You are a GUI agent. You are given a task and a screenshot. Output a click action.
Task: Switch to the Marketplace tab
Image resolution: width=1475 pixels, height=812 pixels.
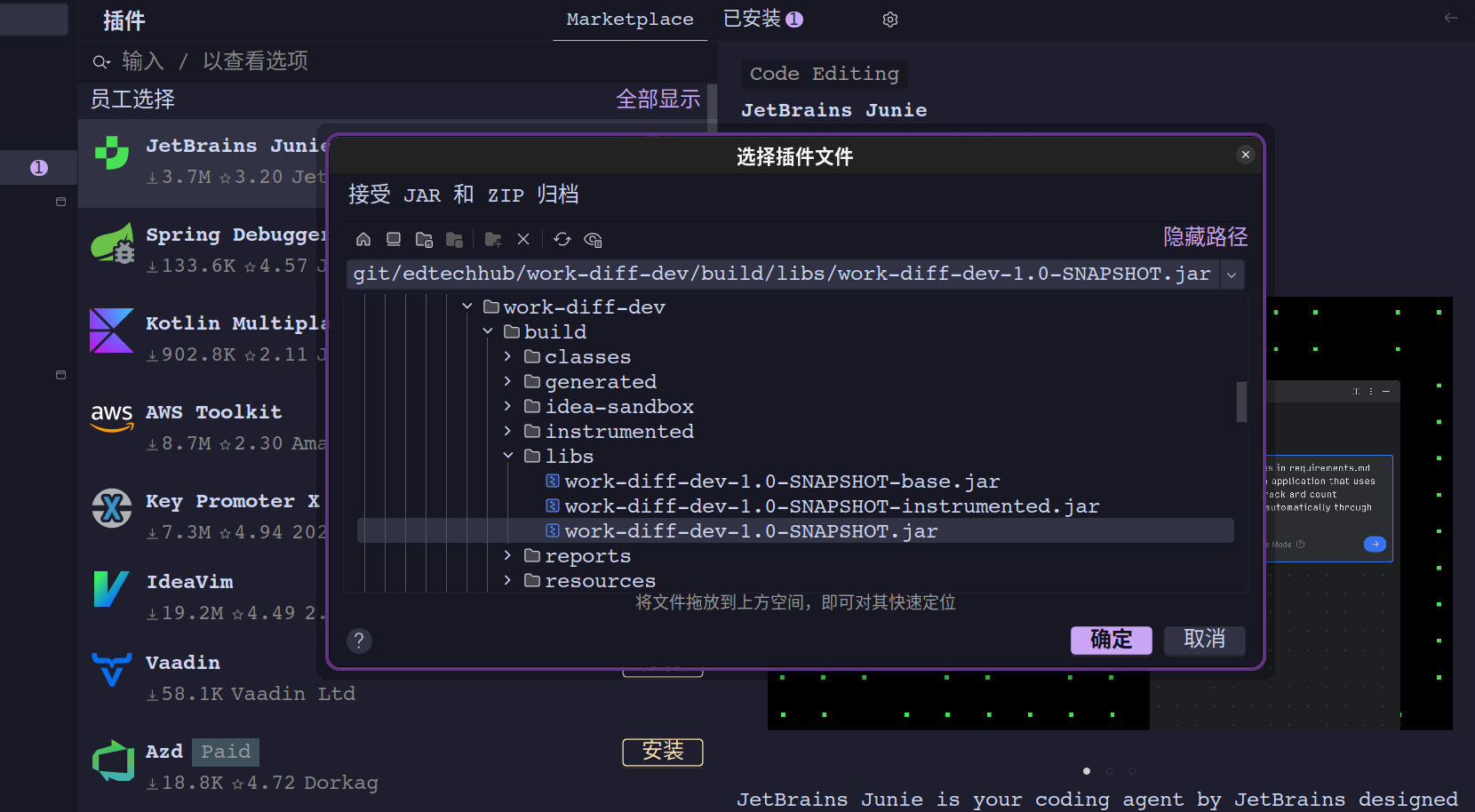tap(630, 20)
